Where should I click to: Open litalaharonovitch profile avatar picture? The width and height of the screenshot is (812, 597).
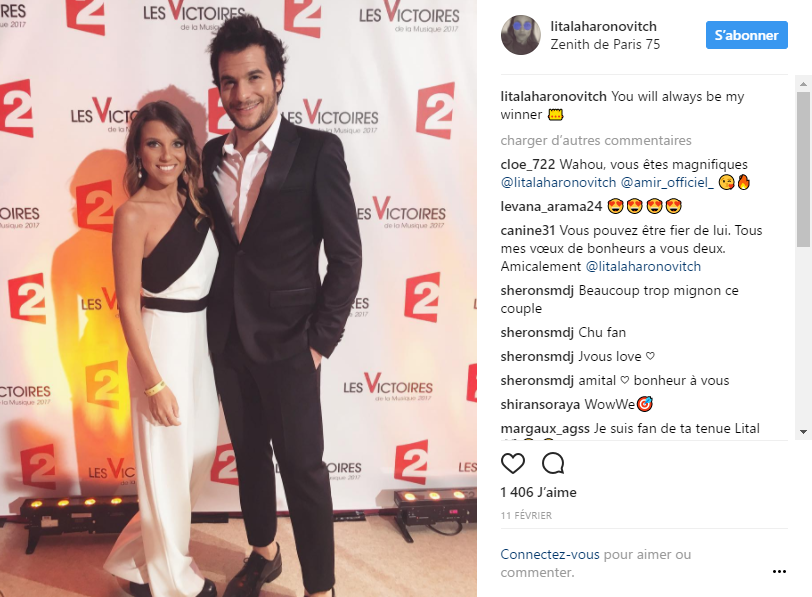click(520, 35)
